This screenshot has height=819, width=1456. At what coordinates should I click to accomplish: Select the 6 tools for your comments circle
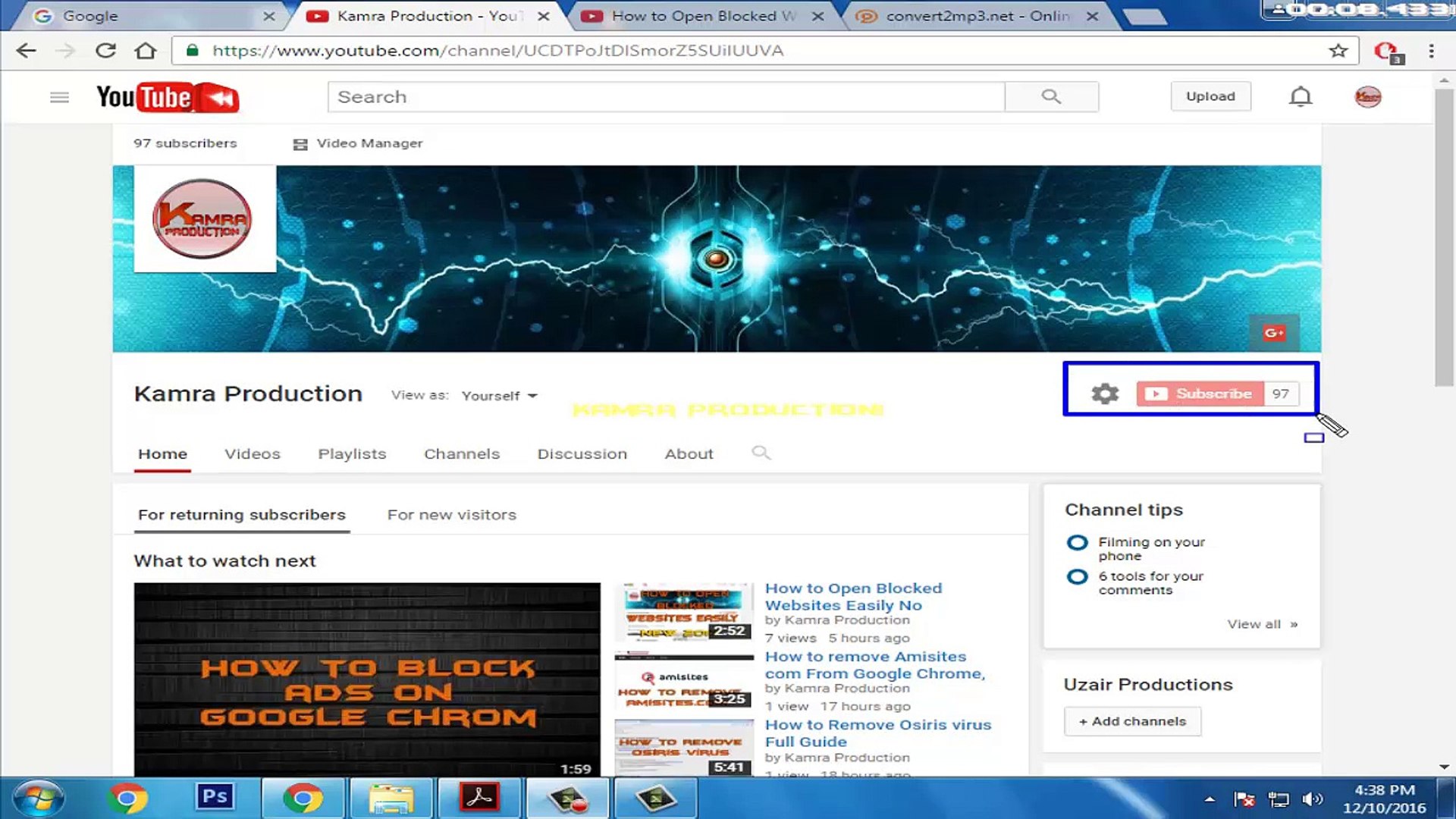click(1078, 577)
